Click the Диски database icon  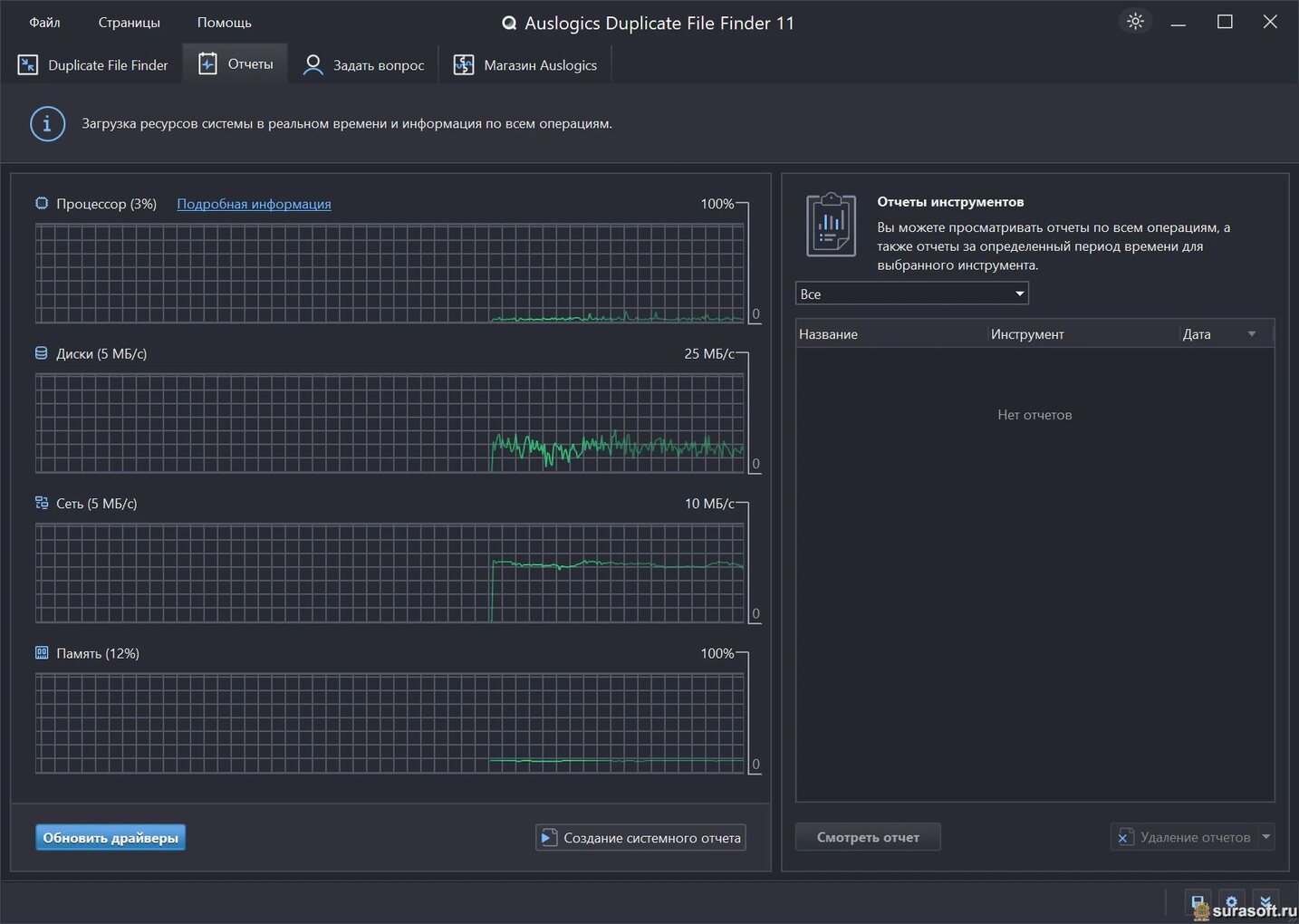click(42, 353)
